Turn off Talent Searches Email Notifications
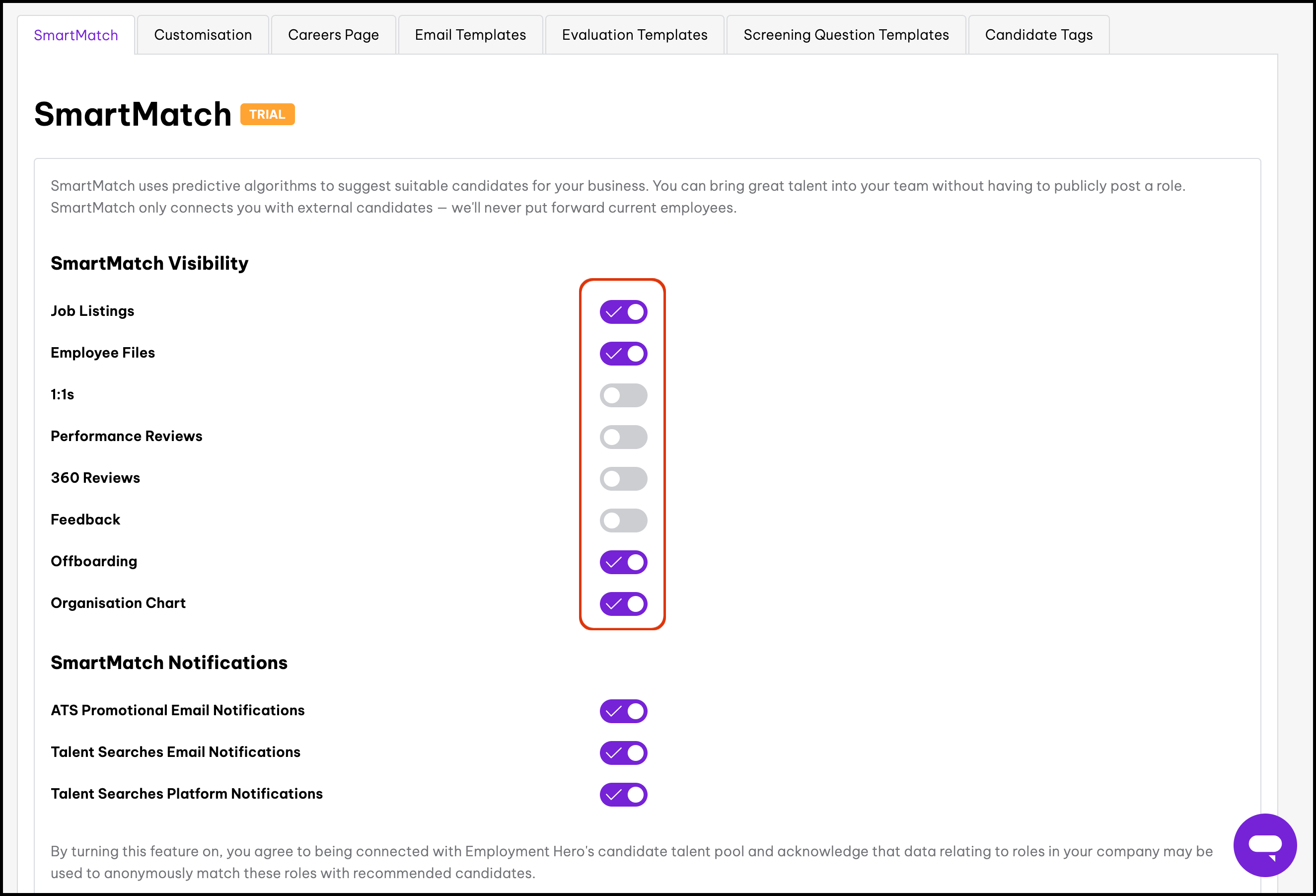Image resolution: width=1316 pixels, height=896 pixels. (x=623, y=752)
